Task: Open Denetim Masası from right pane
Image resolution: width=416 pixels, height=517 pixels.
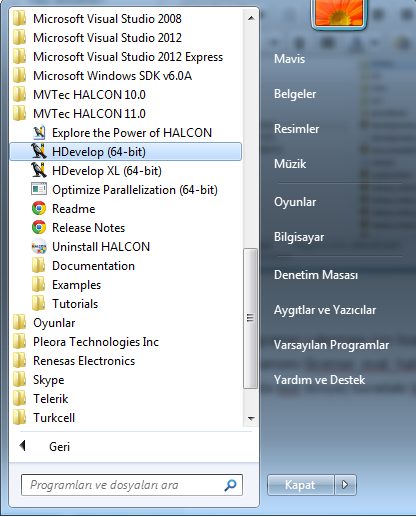Action: tap(316, 275)
